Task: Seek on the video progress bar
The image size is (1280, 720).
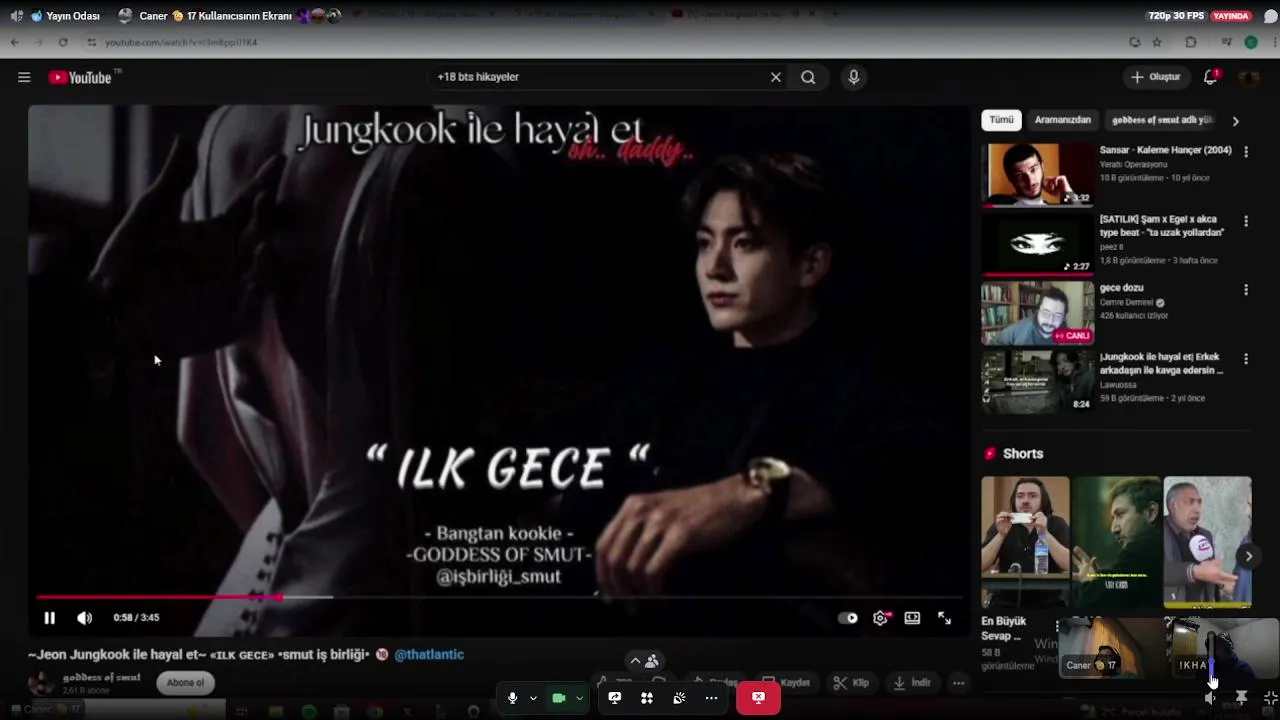Action: 499,597
